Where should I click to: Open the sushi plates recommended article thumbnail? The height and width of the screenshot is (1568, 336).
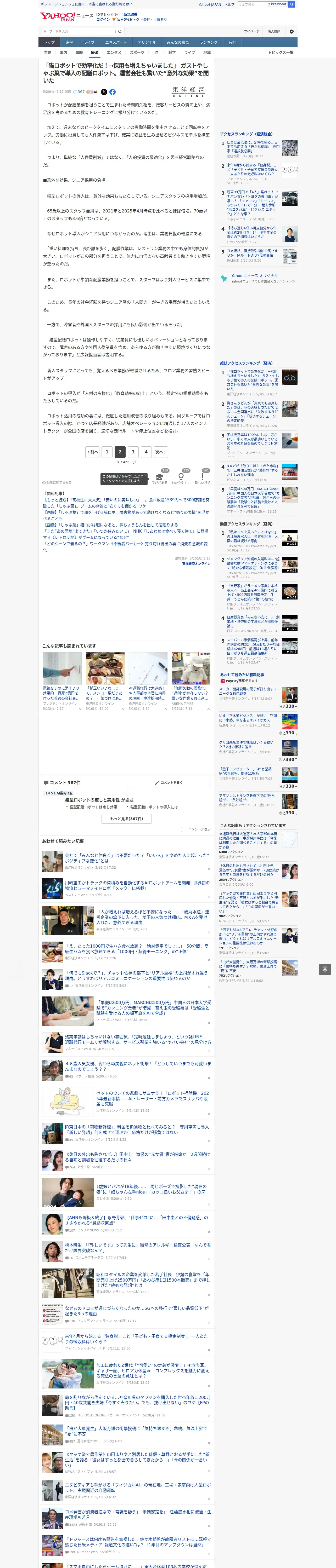pos(105,668)
